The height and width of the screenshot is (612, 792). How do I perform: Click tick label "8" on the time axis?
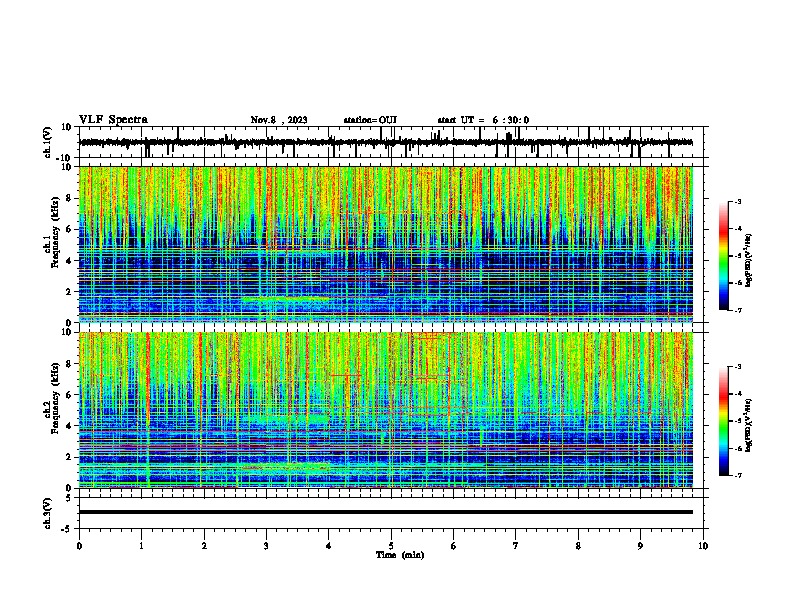[578, 546]
